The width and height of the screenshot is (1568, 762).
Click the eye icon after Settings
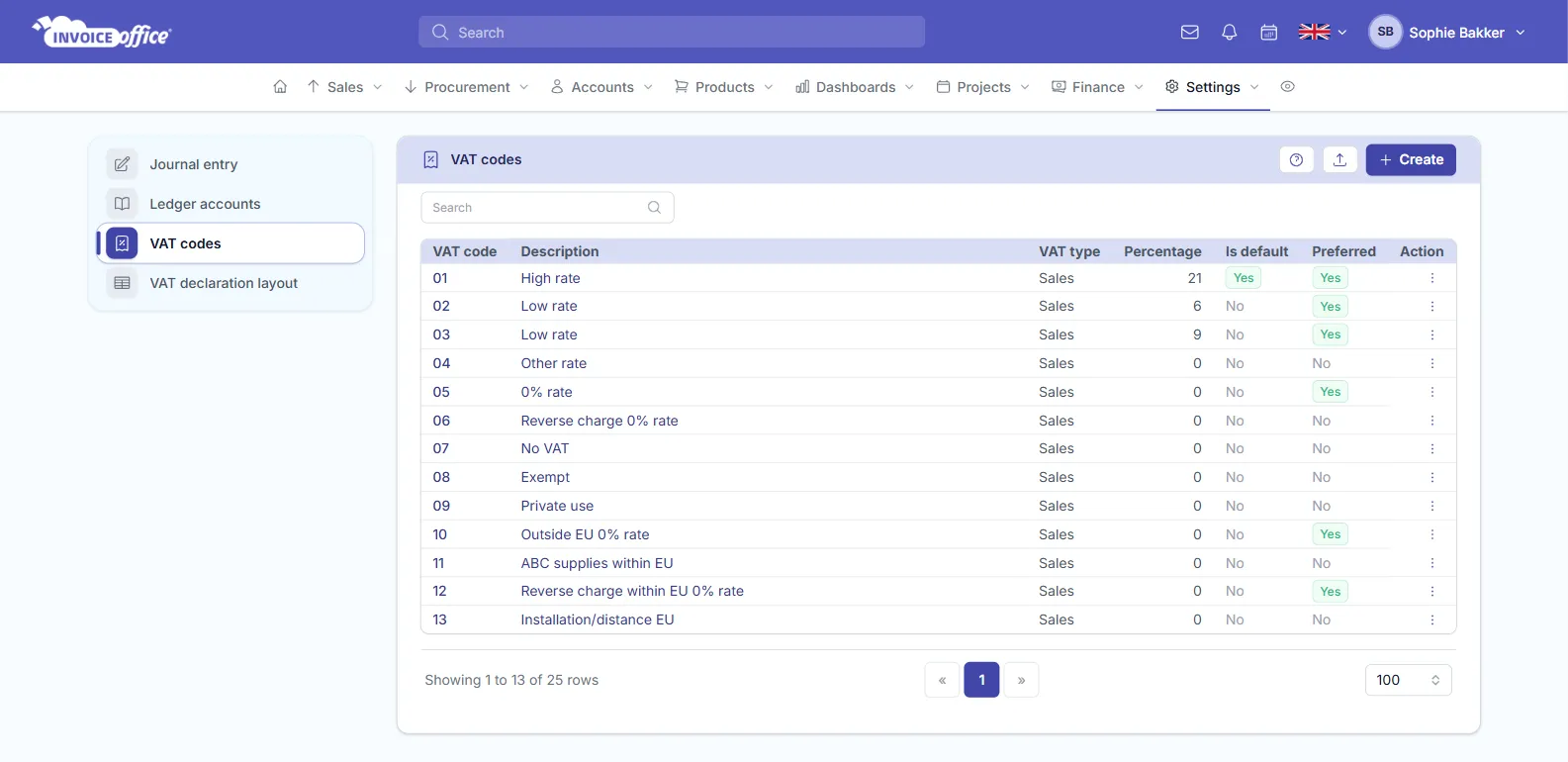tap(1287, 87)
